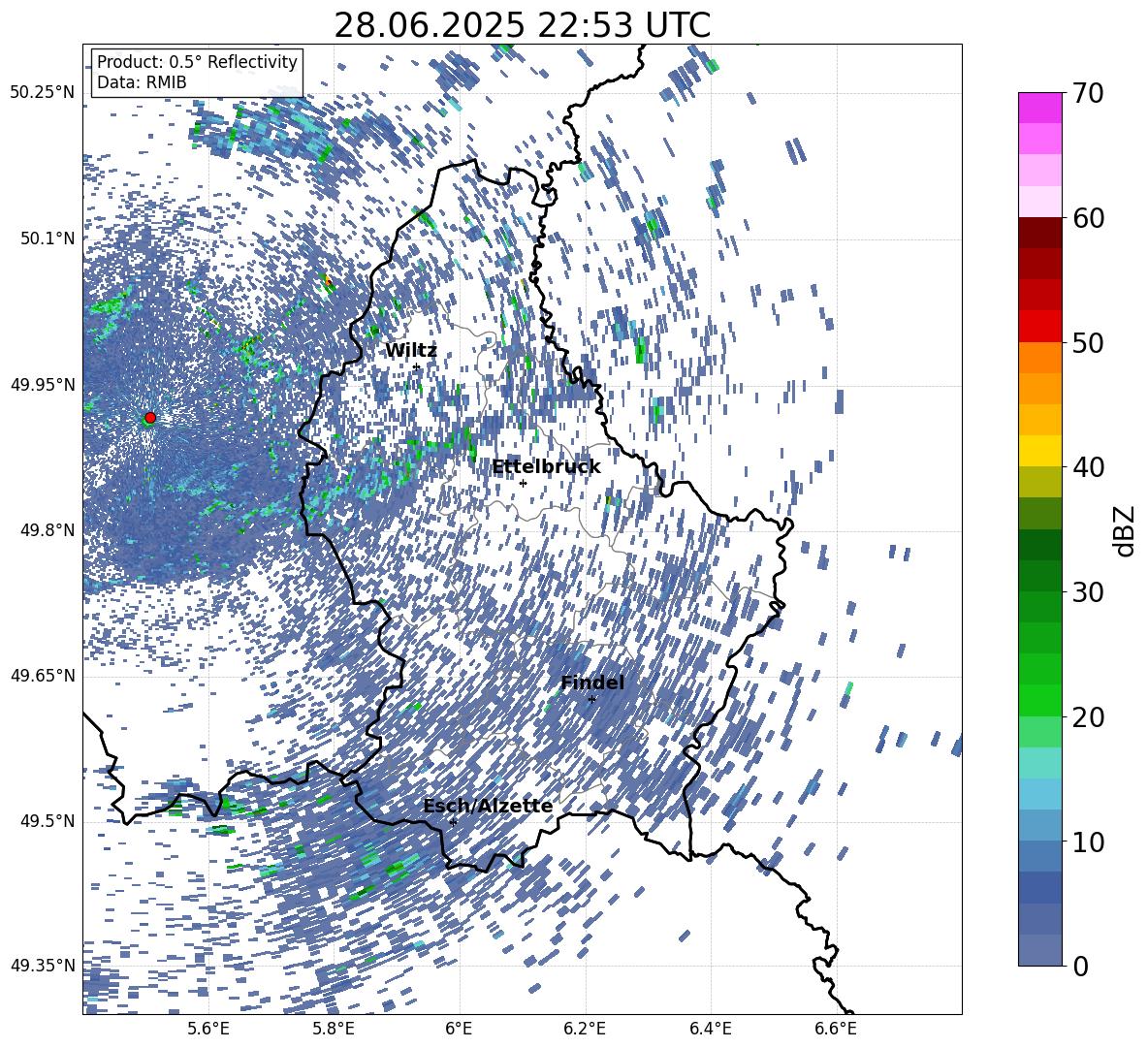Click the 28.06.2025 22:53 UTC title
This screenshot has height=1048, width=1148.
click(x=522, y=25)
